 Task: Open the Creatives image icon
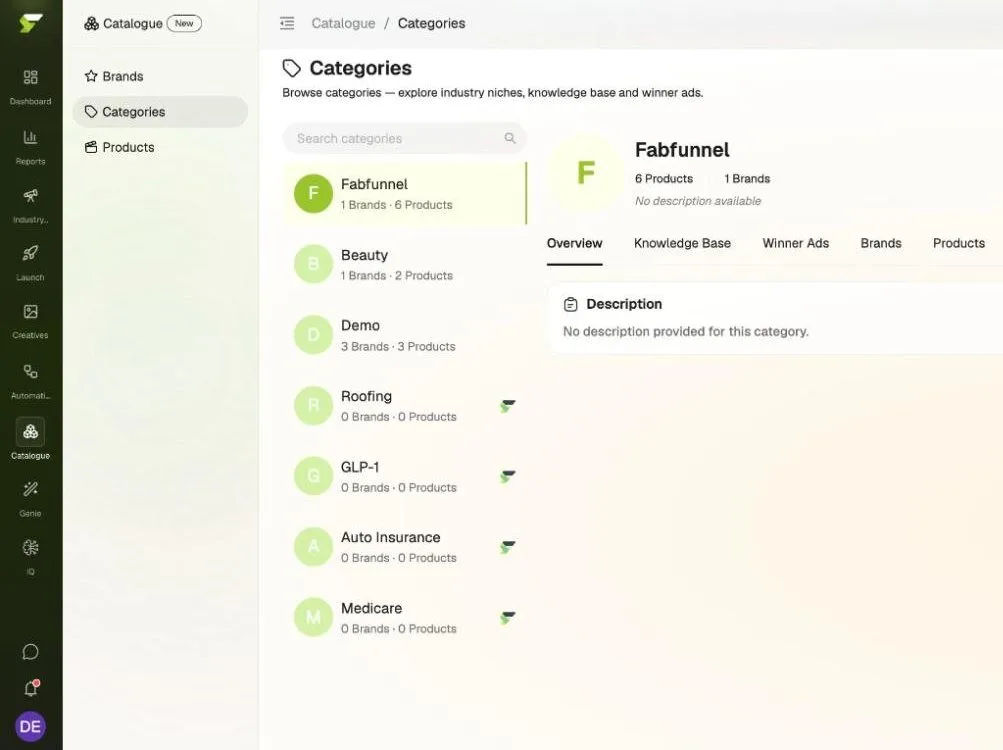coord(30,312)
